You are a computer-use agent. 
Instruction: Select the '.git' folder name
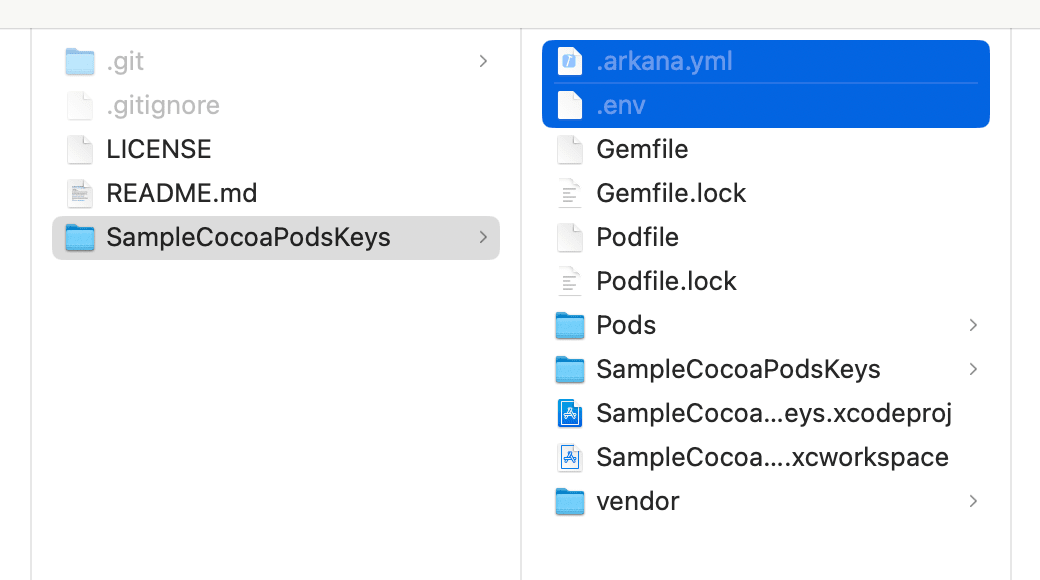pos(125,62)
